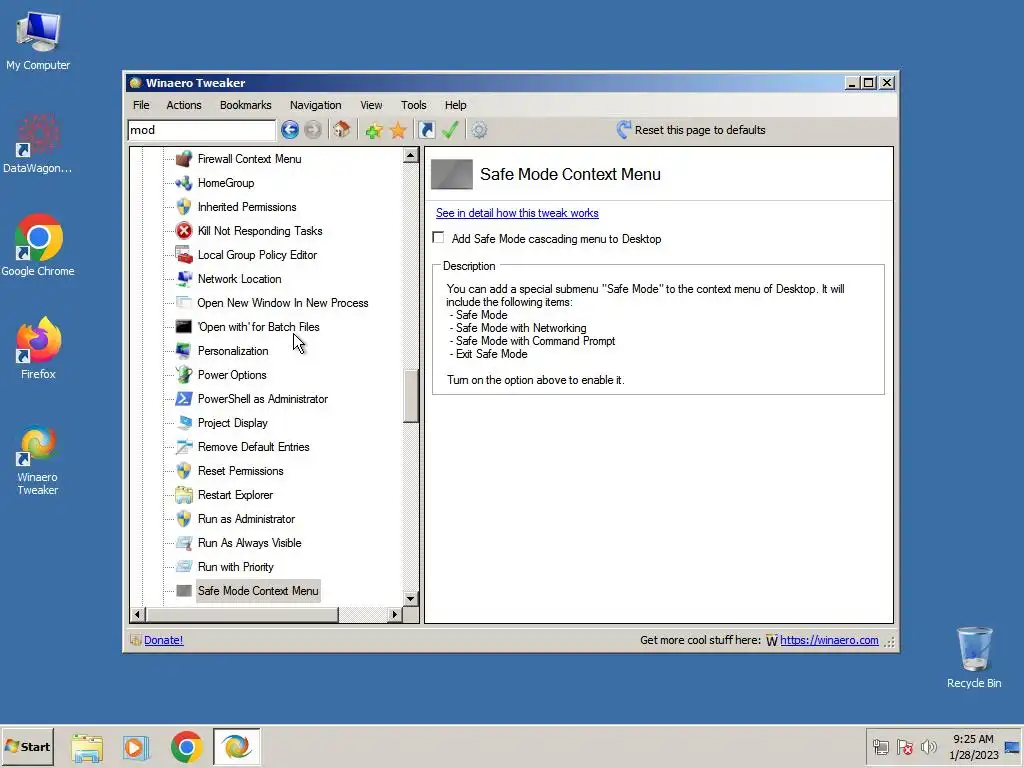Click horizontal scrollbar left arrow in tree
The width and height of the screenshot is (1024, 768).
click(137, 615)
